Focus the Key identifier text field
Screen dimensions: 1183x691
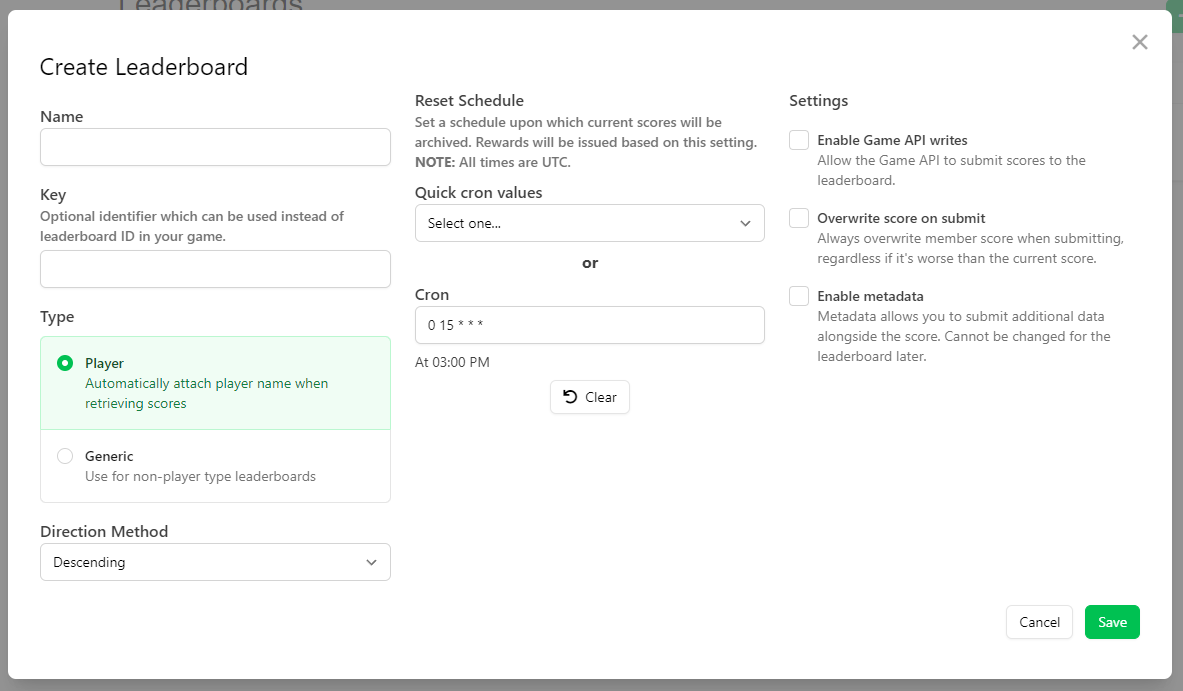(215, 269)
